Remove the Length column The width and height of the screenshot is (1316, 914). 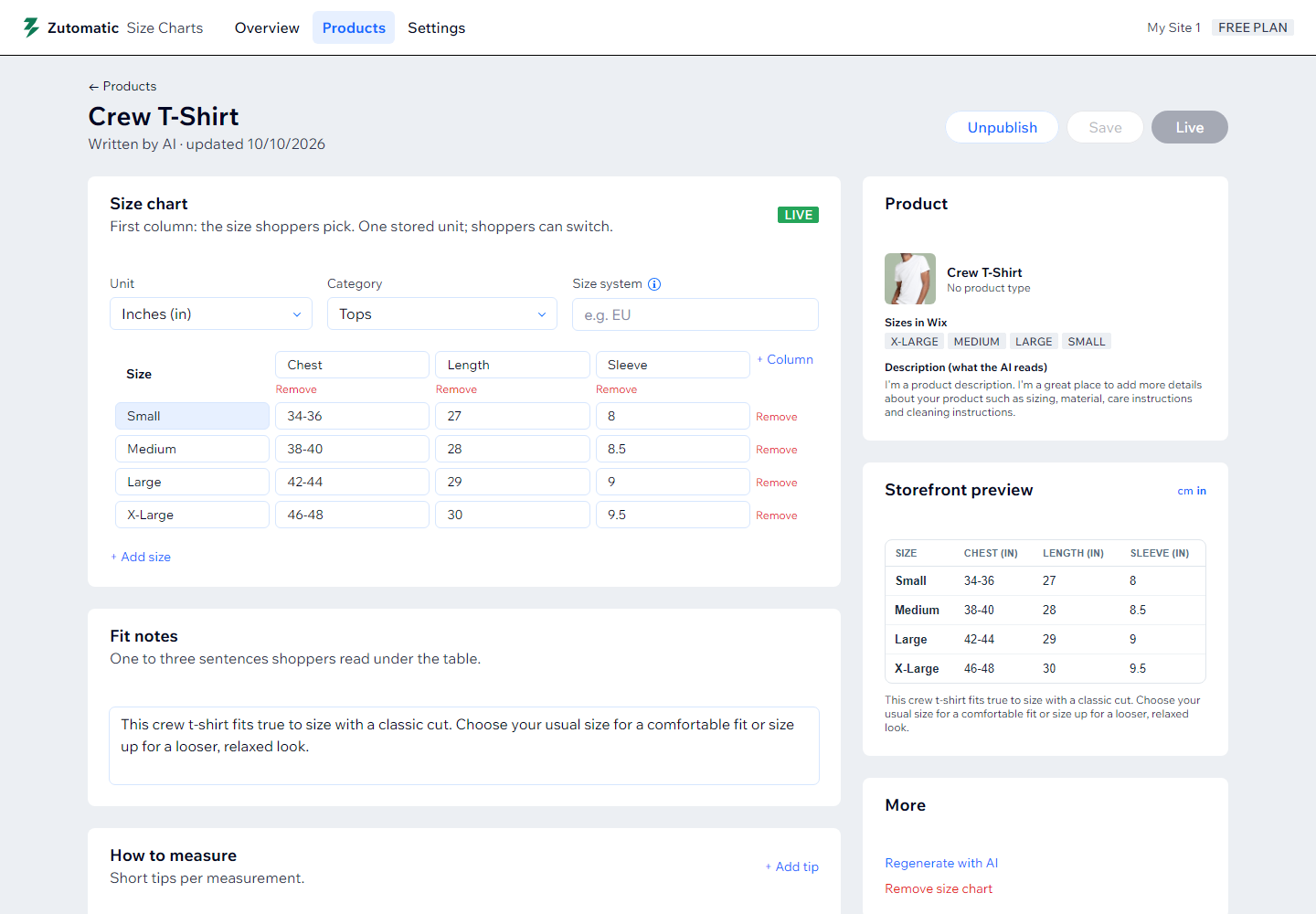pyautogui.click(x=456, y=389)
